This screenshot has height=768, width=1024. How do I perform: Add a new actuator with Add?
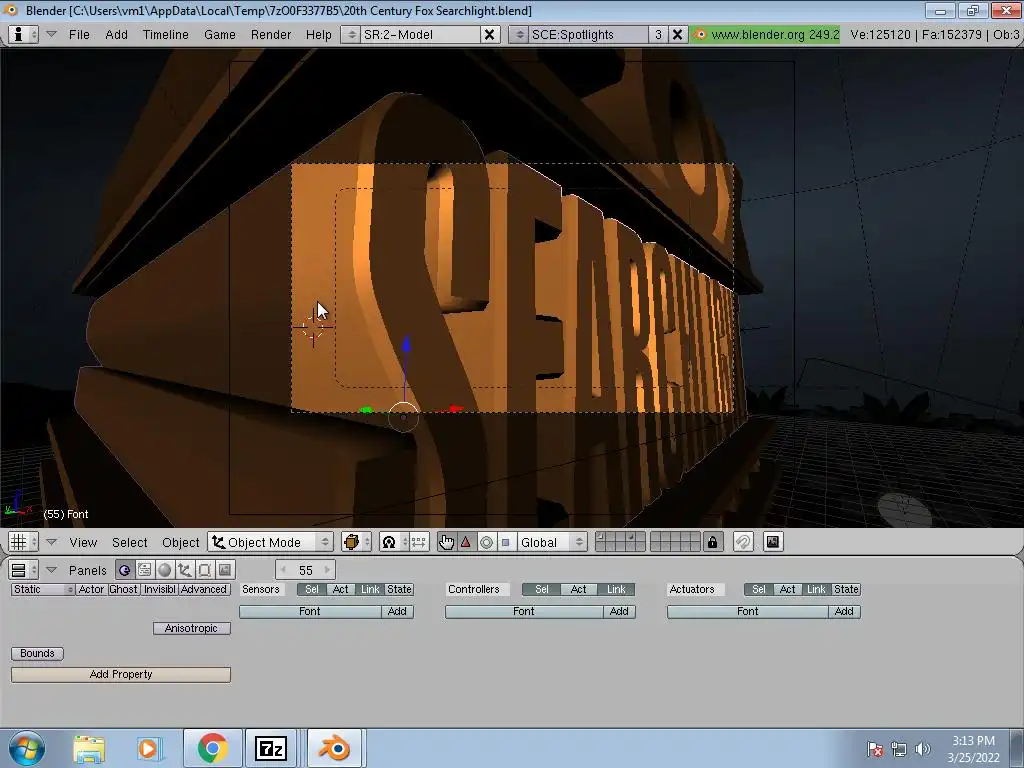pos(844,611)
